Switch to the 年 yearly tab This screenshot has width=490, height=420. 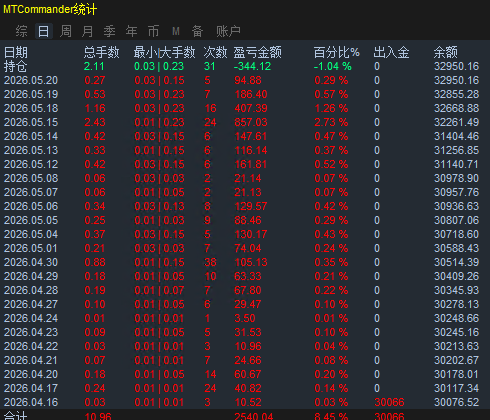(131, 31)
